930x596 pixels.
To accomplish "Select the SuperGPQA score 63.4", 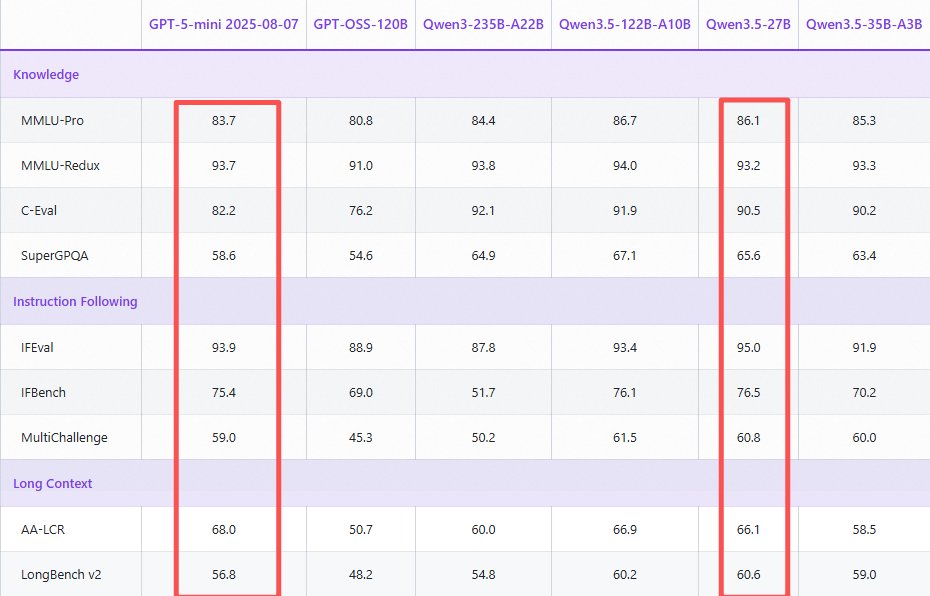I will click(x=864, y=256).
